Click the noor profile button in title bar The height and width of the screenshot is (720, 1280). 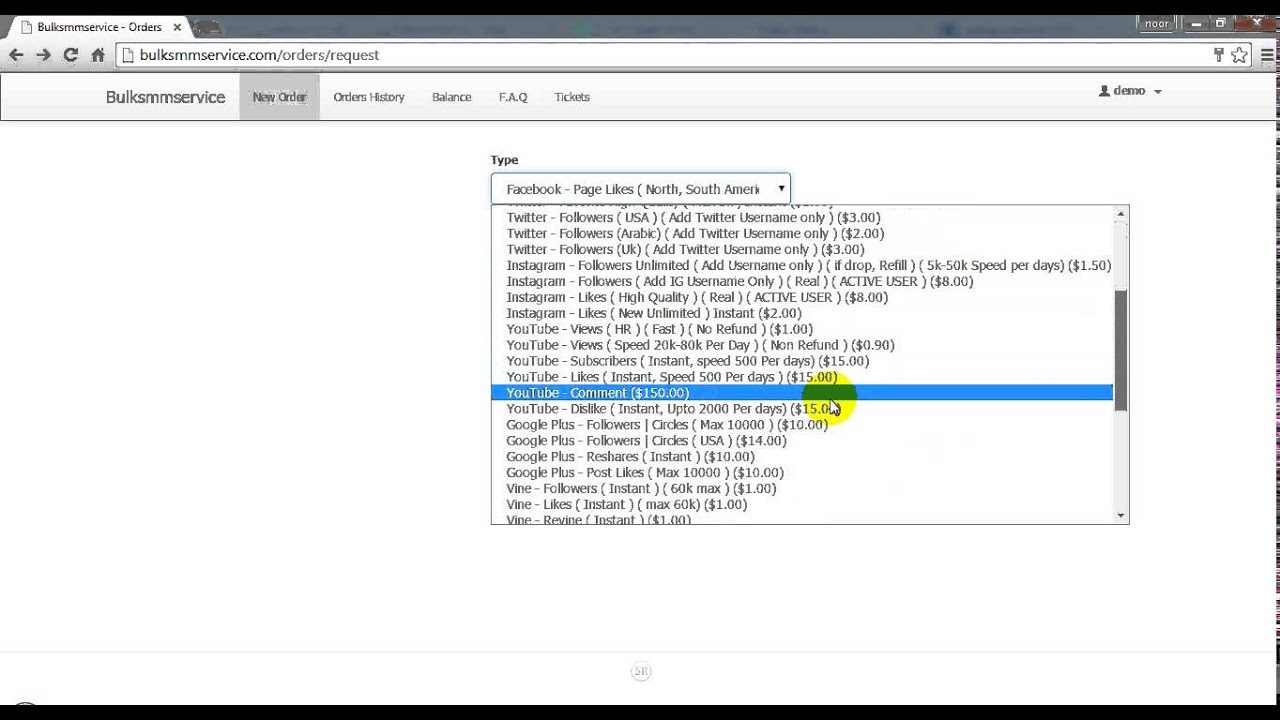(x=1157, y=24)
